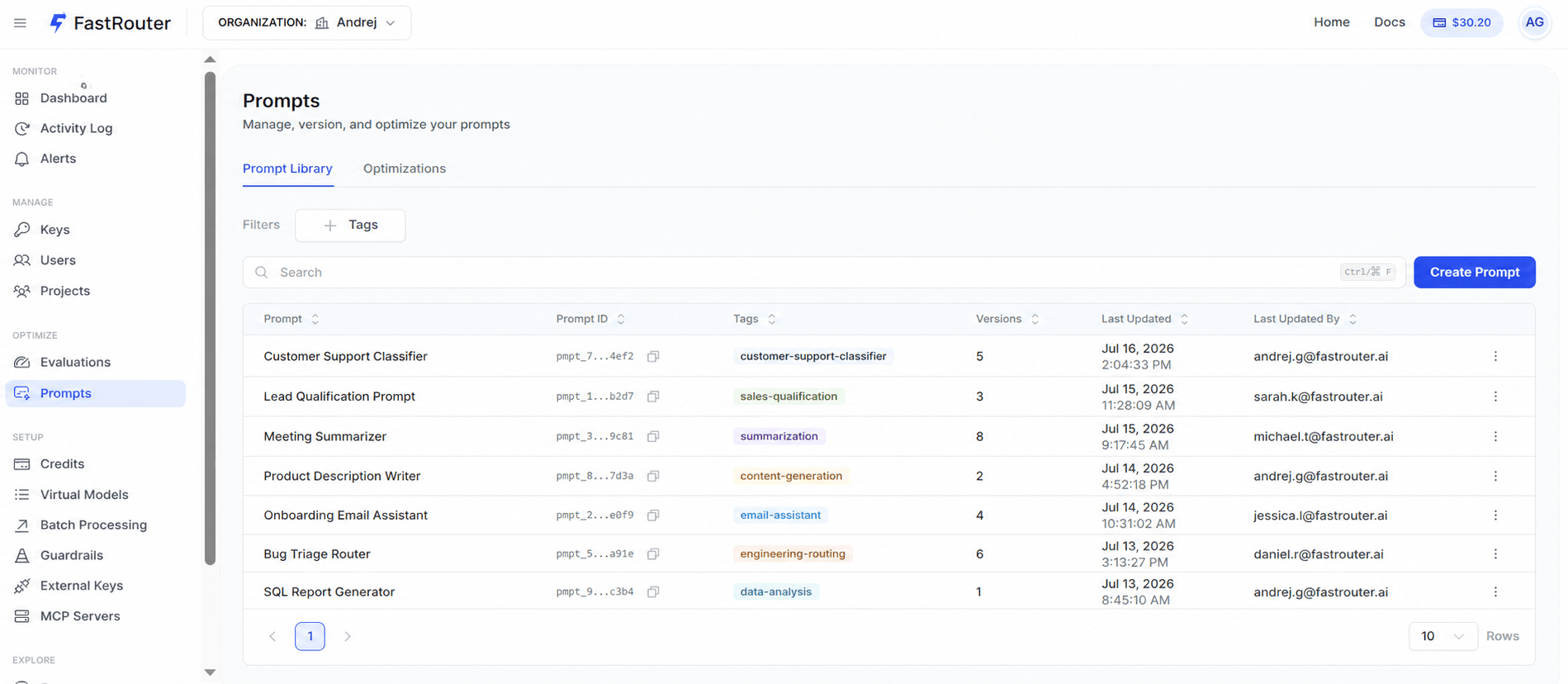
Task: Expand the Organization Andrej dropdown
Action: pyautogui.click(x=306, y=22)
